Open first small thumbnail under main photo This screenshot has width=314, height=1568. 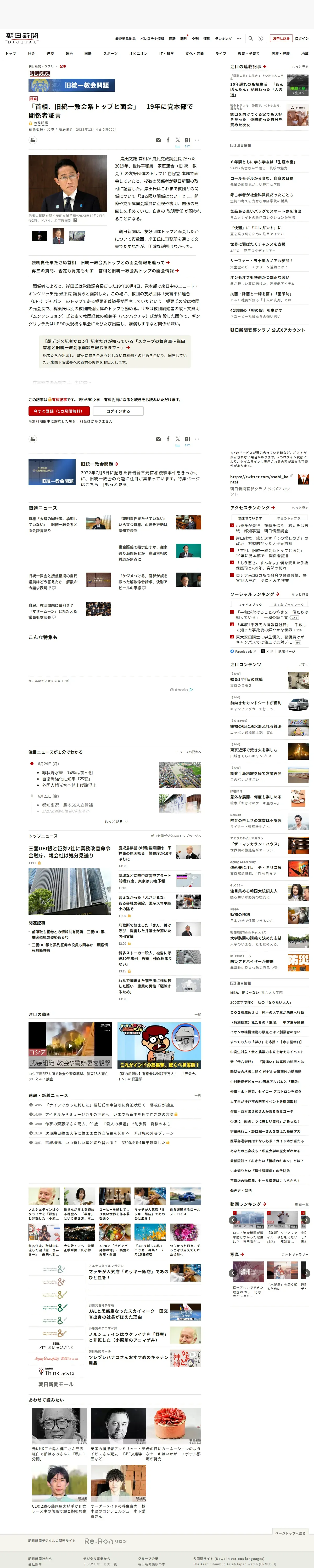(x=40, y=235)
